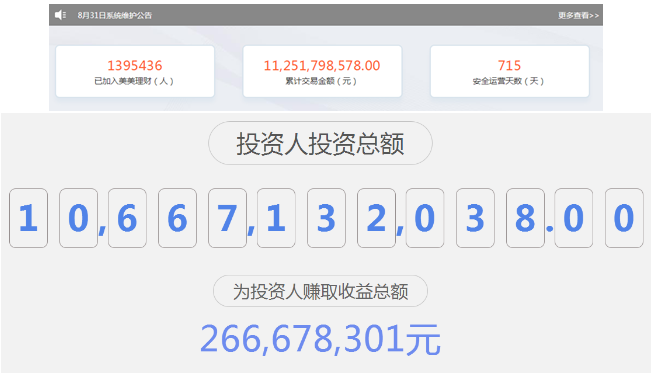Viewport: 659px width, 377px height.
Task: Click the counter tile showing digit 2
Action: [376, 218]
